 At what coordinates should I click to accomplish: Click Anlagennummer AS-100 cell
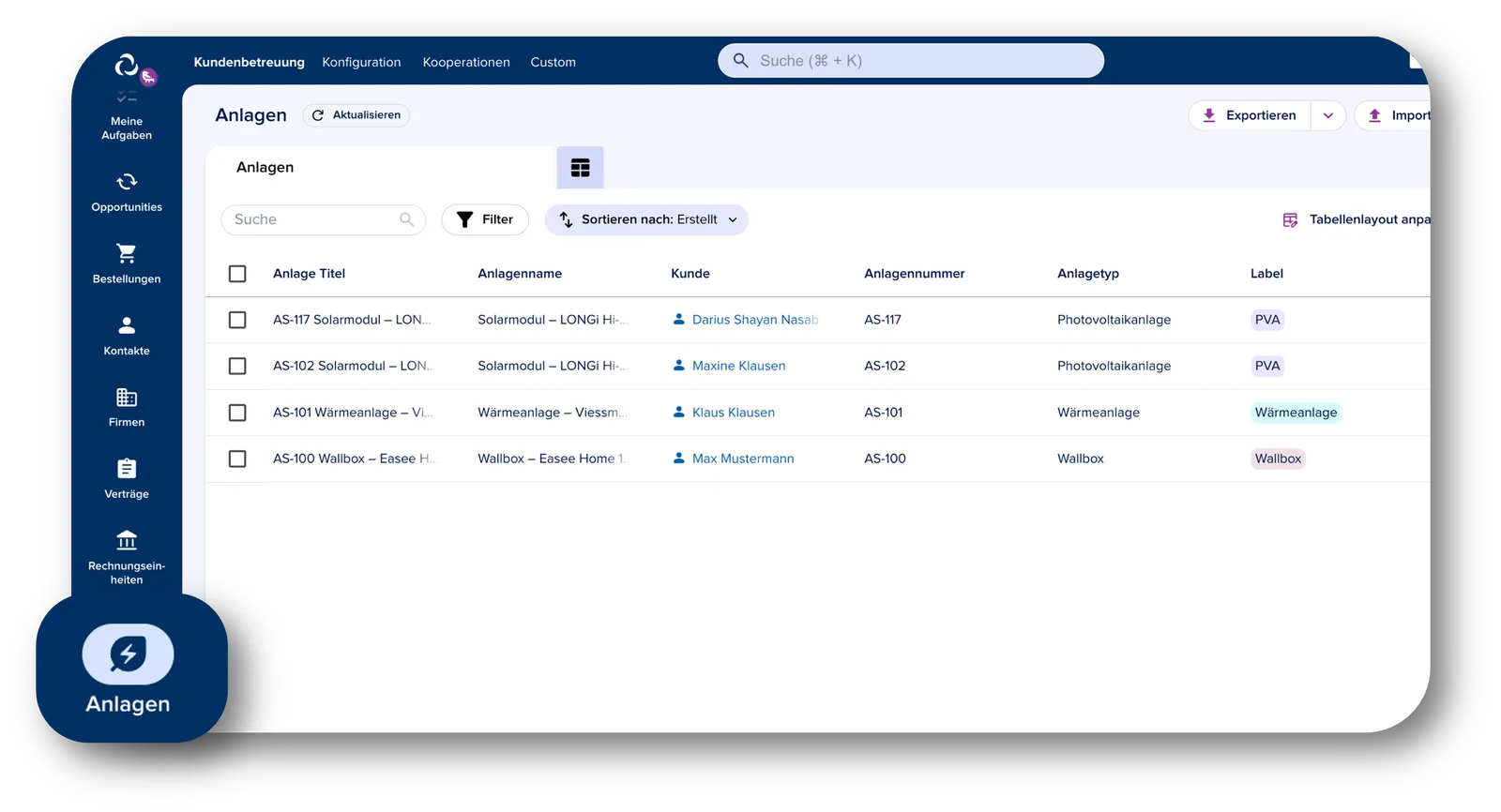886,459
